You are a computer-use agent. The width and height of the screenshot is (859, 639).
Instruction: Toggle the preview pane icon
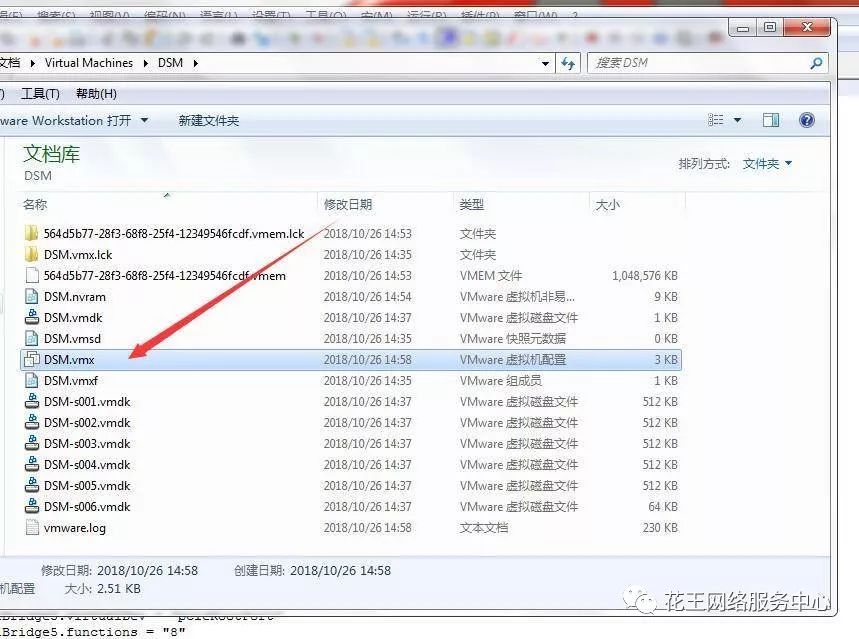pyautogui.click(x=770, y=120)
